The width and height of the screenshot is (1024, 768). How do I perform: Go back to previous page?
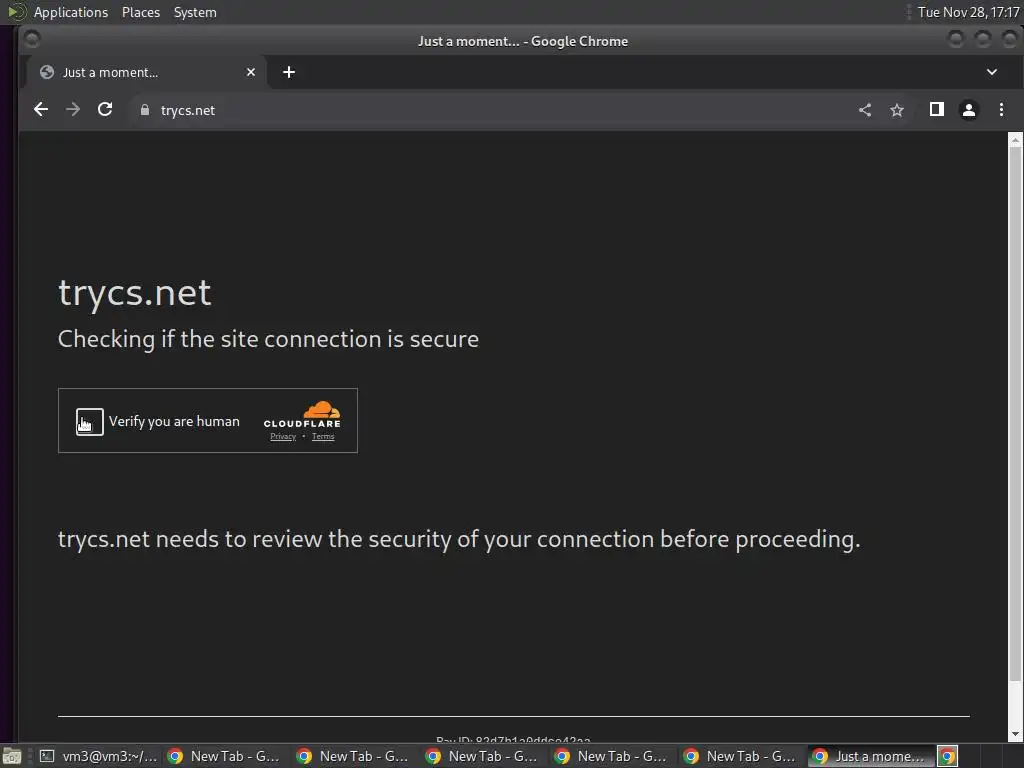pyautogui.click(x=41, y=110)
